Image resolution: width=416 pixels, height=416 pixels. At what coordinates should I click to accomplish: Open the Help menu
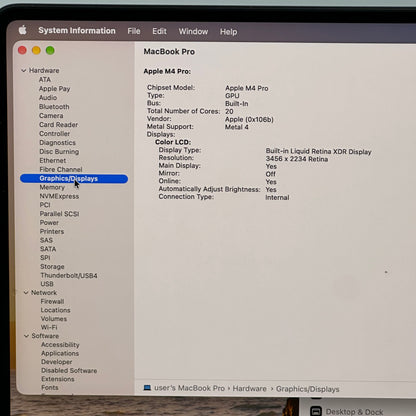[x=228, y=32]
